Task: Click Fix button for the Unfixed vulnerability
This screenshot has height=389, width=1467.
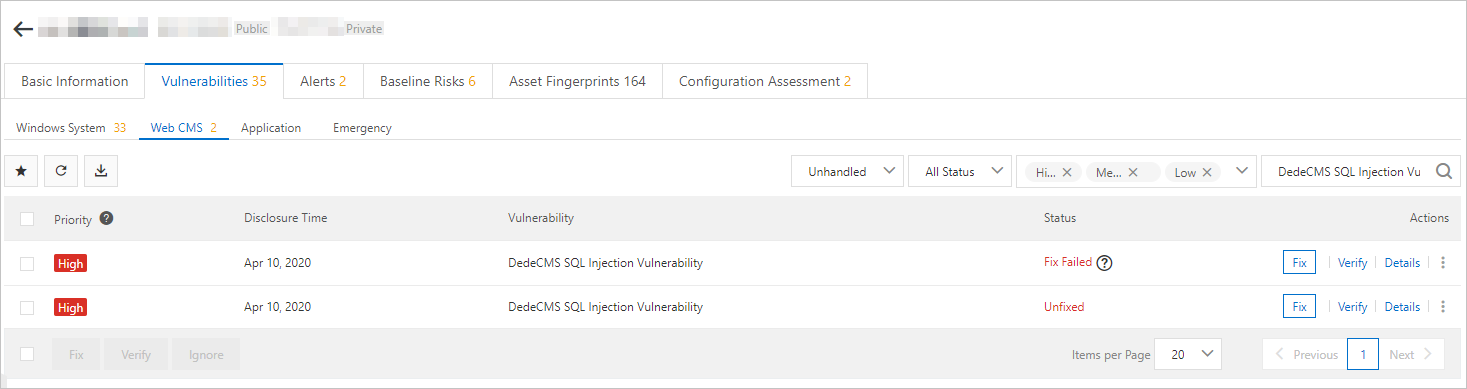Action: coord(1299,307)
